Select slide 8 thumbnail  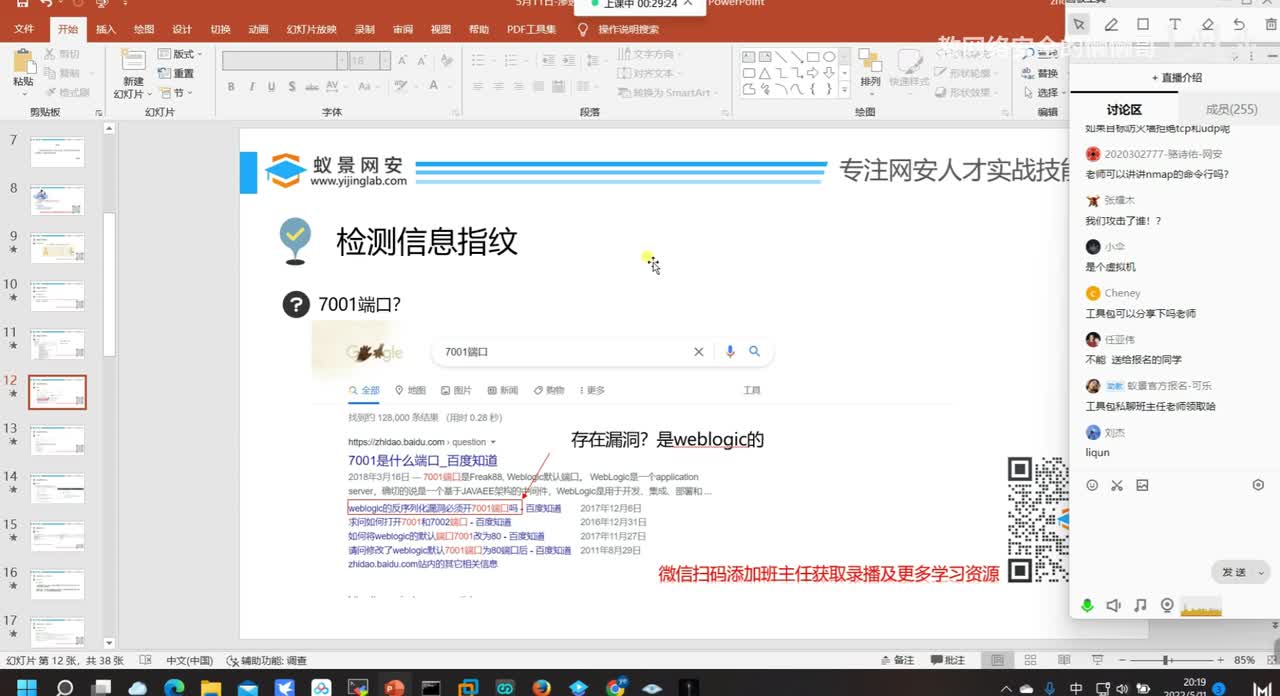pyautogui.click(x=57, y=199)
